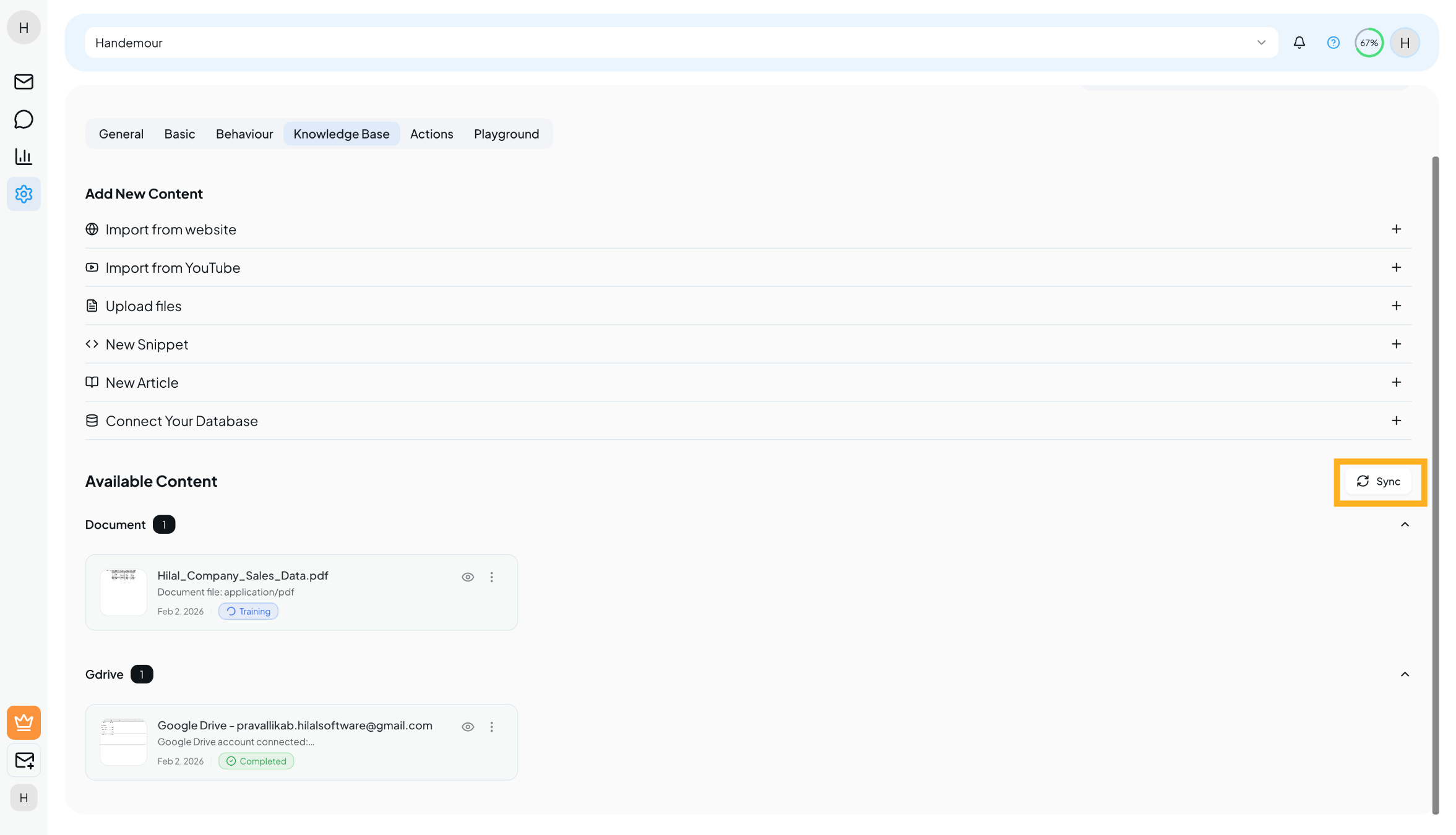Open help via the question mark icon

(1333, 42)
